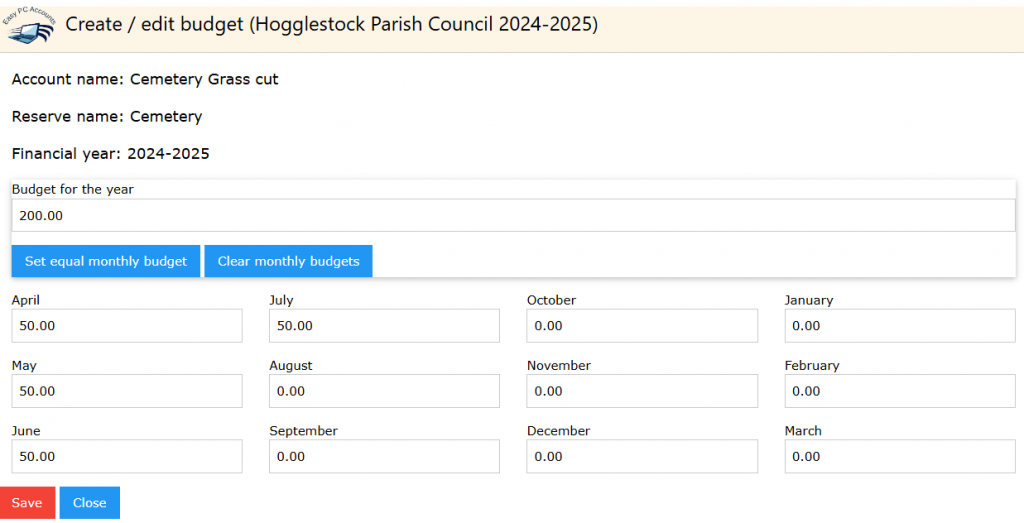Click the Account name Cemetery Grass cut label
This screenshot has height=523, width=1024.
click(145, 80)
